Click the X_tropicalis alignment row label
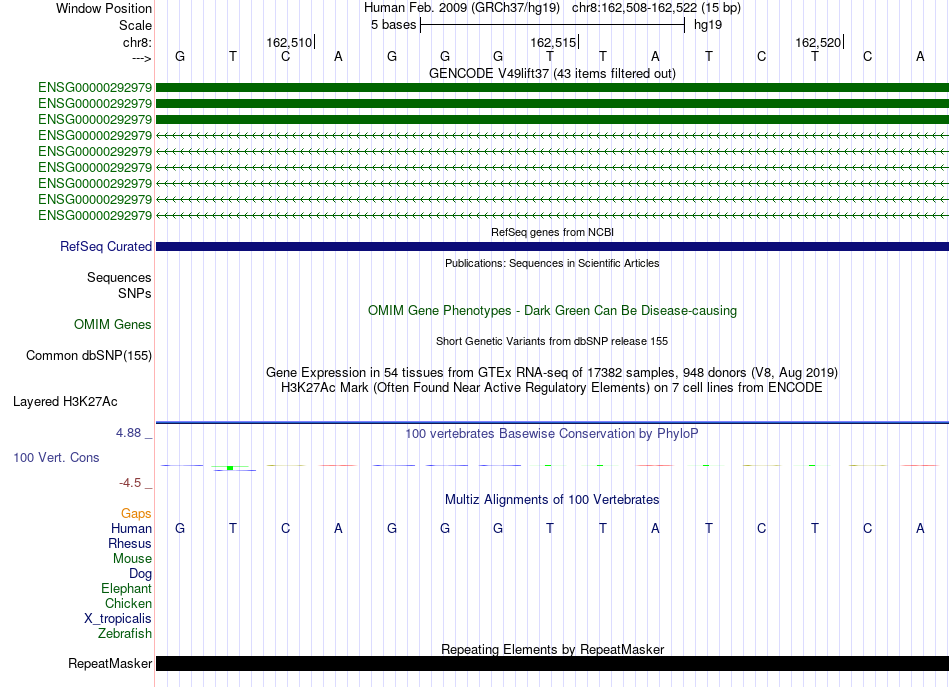 tap(118, 619)
